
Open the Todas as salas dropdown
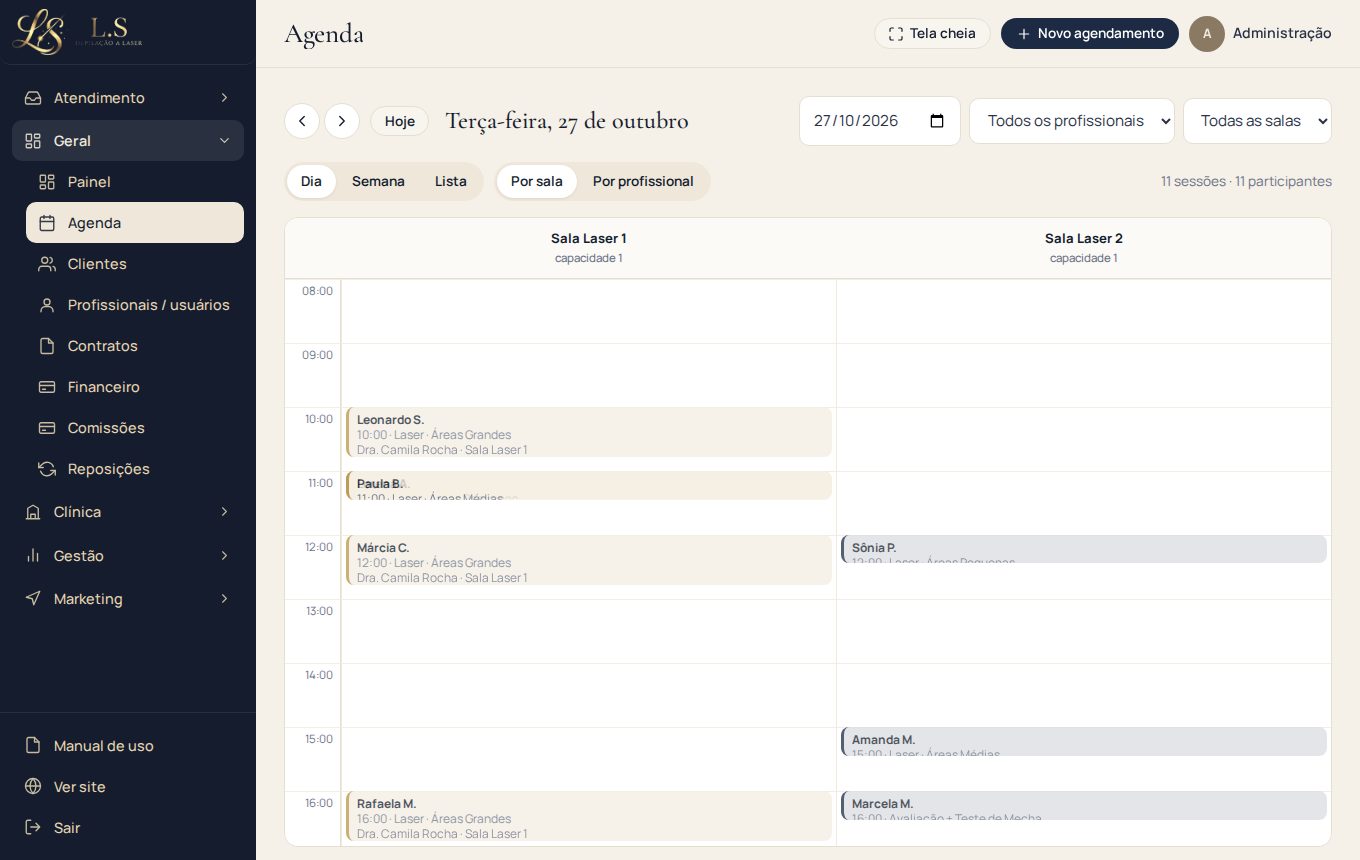click(x=1257, y=121)
